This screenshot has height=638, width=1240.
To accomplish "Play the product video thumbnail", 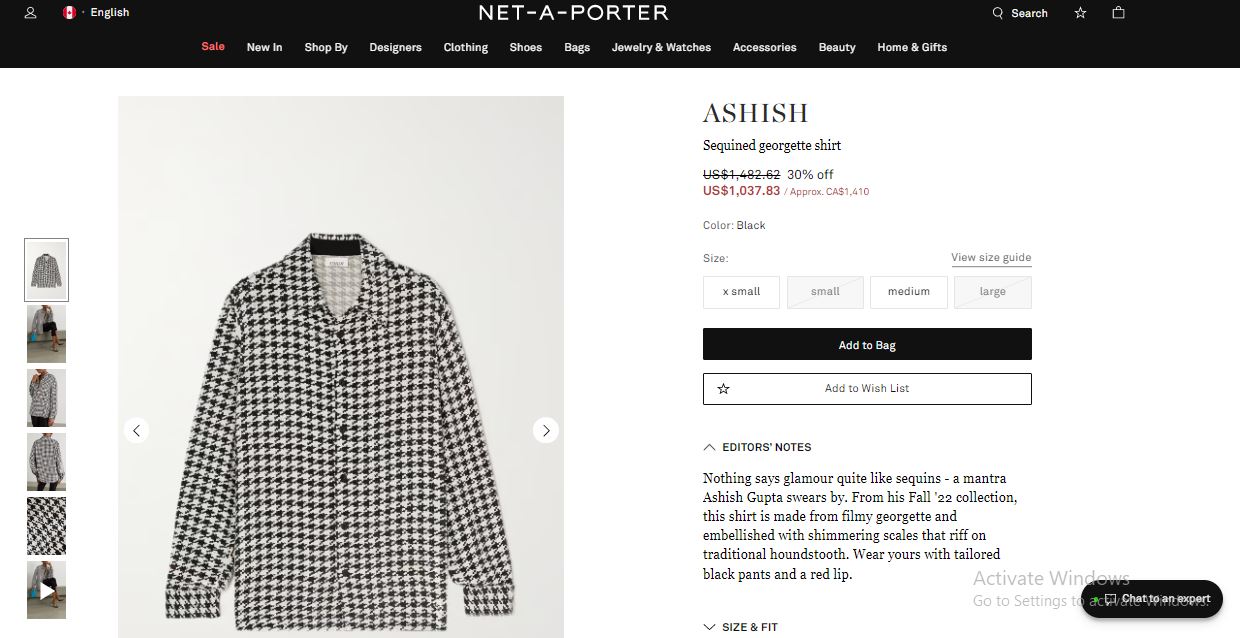I will pos(46,590).
